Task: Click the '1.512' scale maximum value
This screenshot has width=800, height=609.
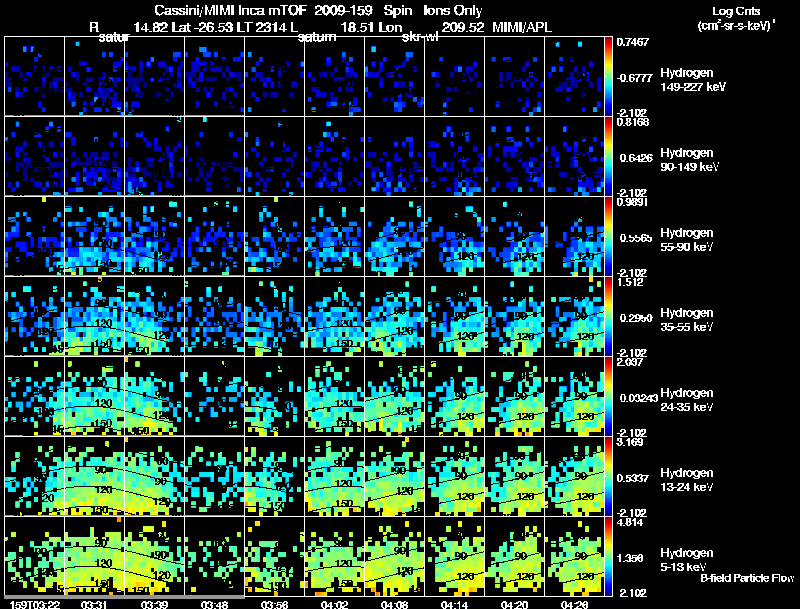Action: click(x=630, y=282)
